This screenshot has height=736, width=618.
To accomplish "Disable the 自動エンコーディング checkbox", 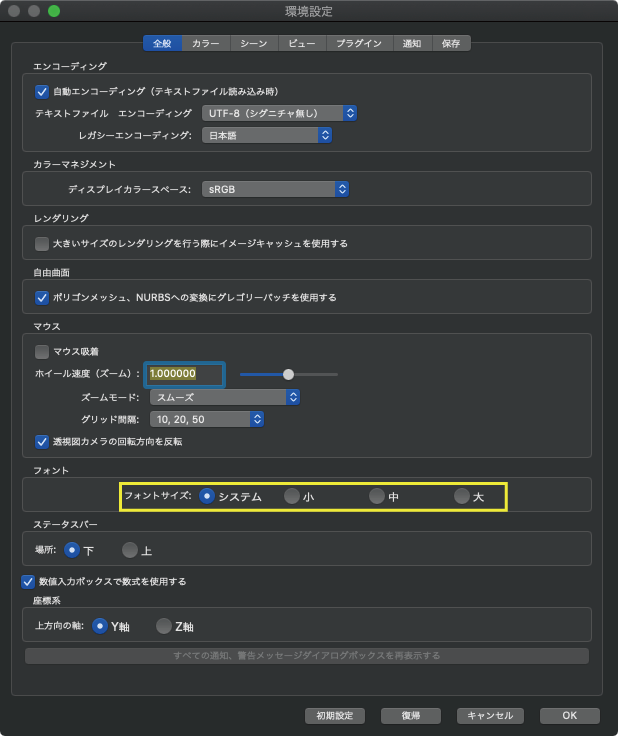I will [x=42, y=91].
